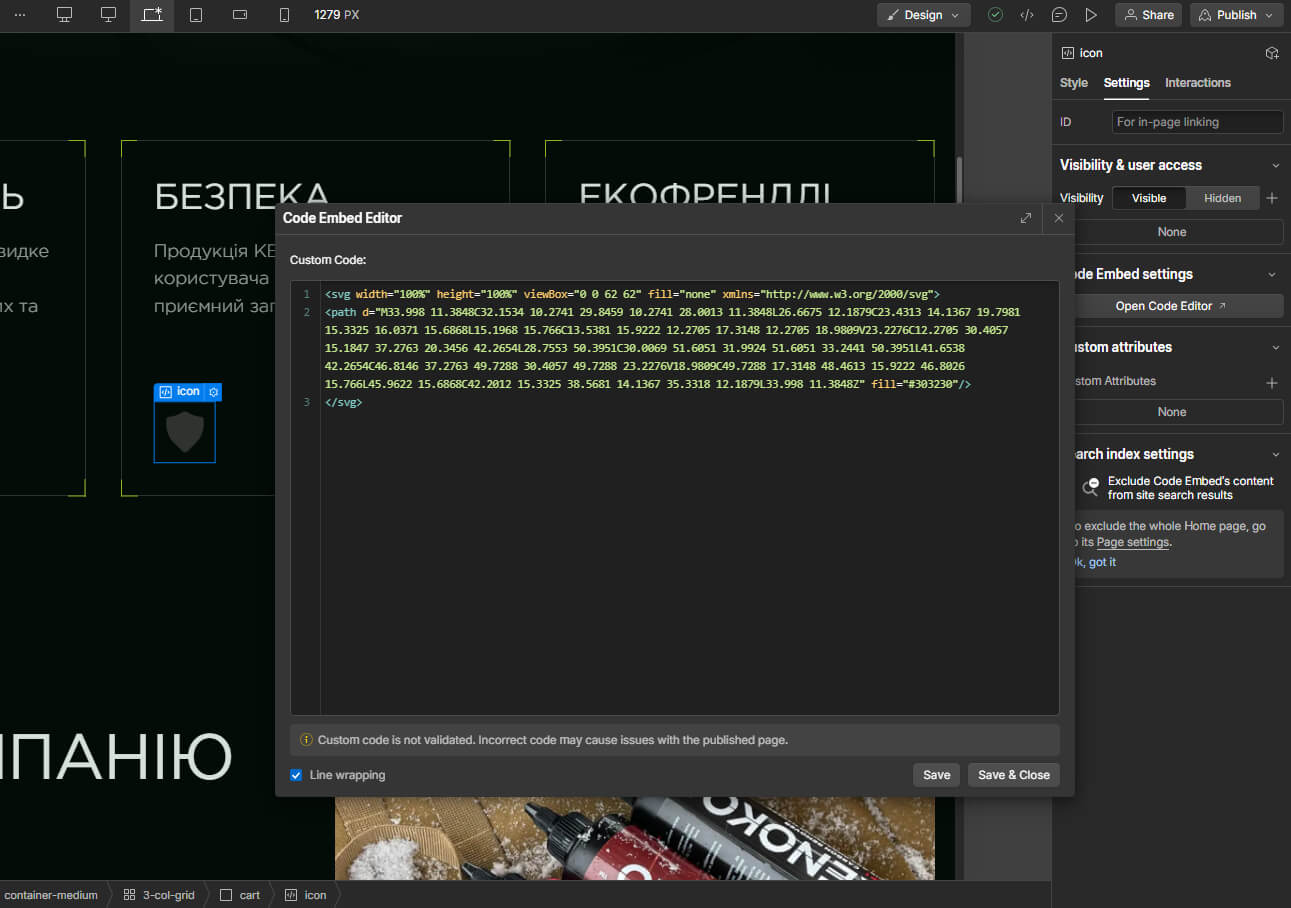The image size is (1291, 908).
Task: Click Save & Close button
Action: pos(1013,775)
